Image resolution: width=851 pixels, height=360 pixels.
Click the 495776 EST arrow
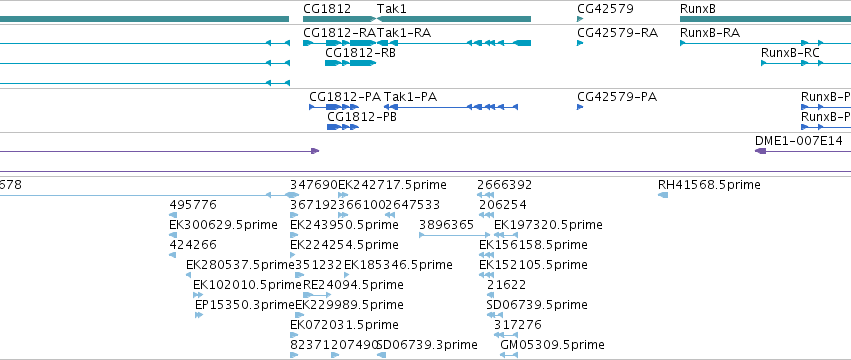click(173, 215)
